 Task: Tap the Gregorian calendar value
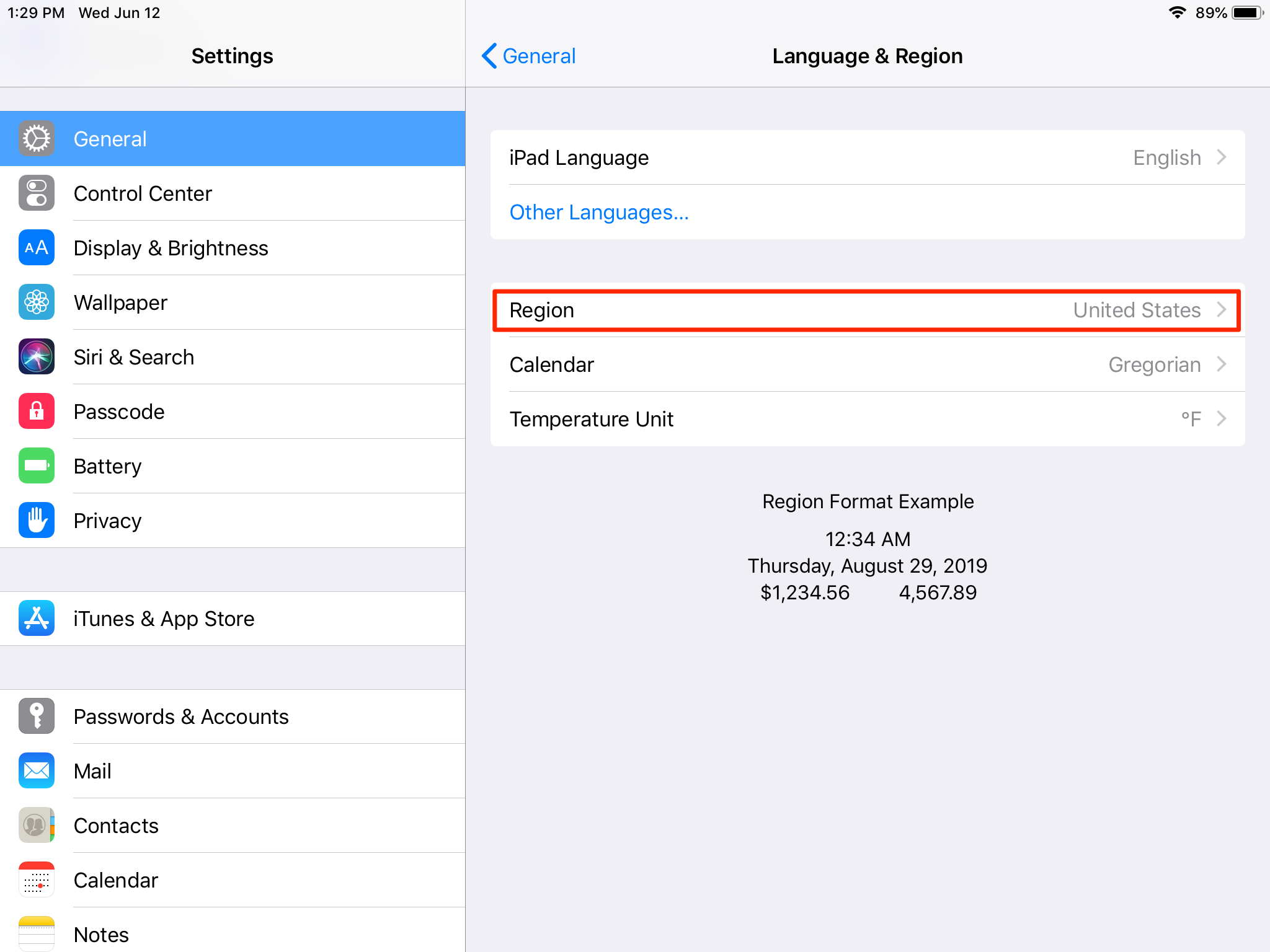(x=1155, y=365)
